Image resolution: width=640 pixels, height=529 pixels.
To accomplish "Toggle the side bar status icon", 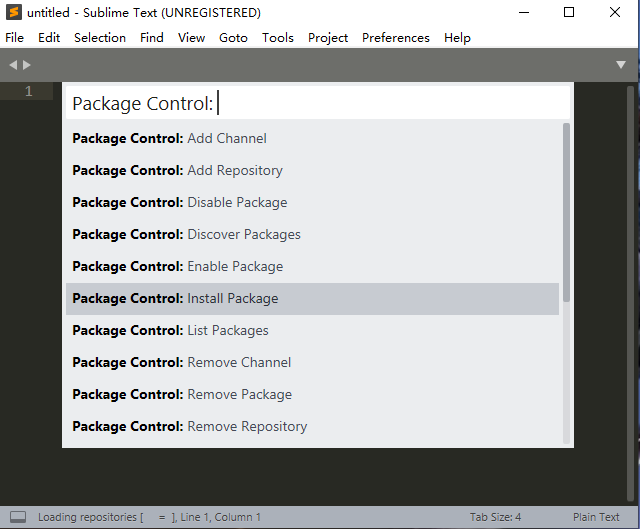I will (18, 517).
